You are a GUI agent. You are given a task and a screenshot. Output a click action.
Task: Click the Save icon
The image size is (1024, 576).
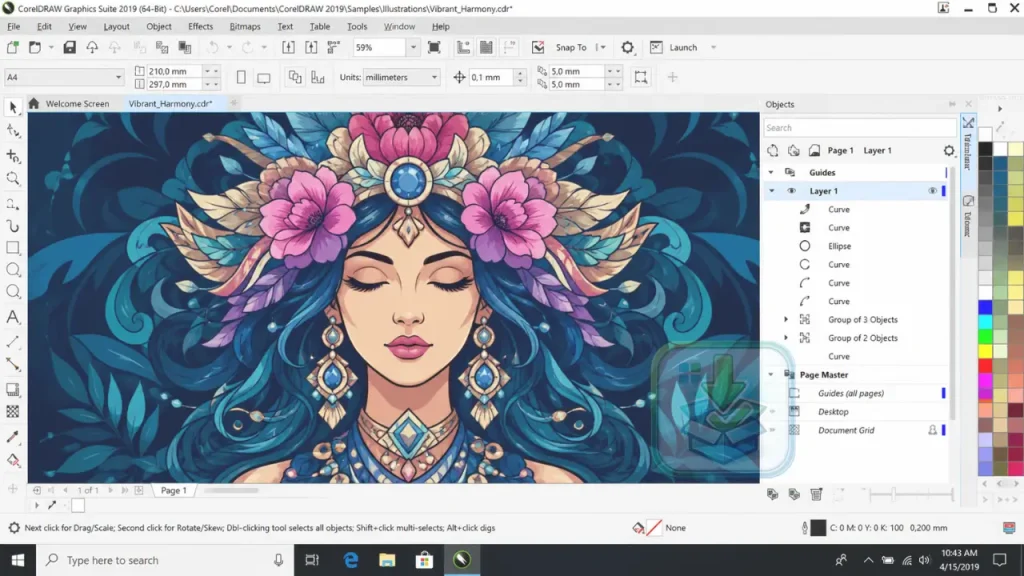pyautogui.click(x=69, y=47)
